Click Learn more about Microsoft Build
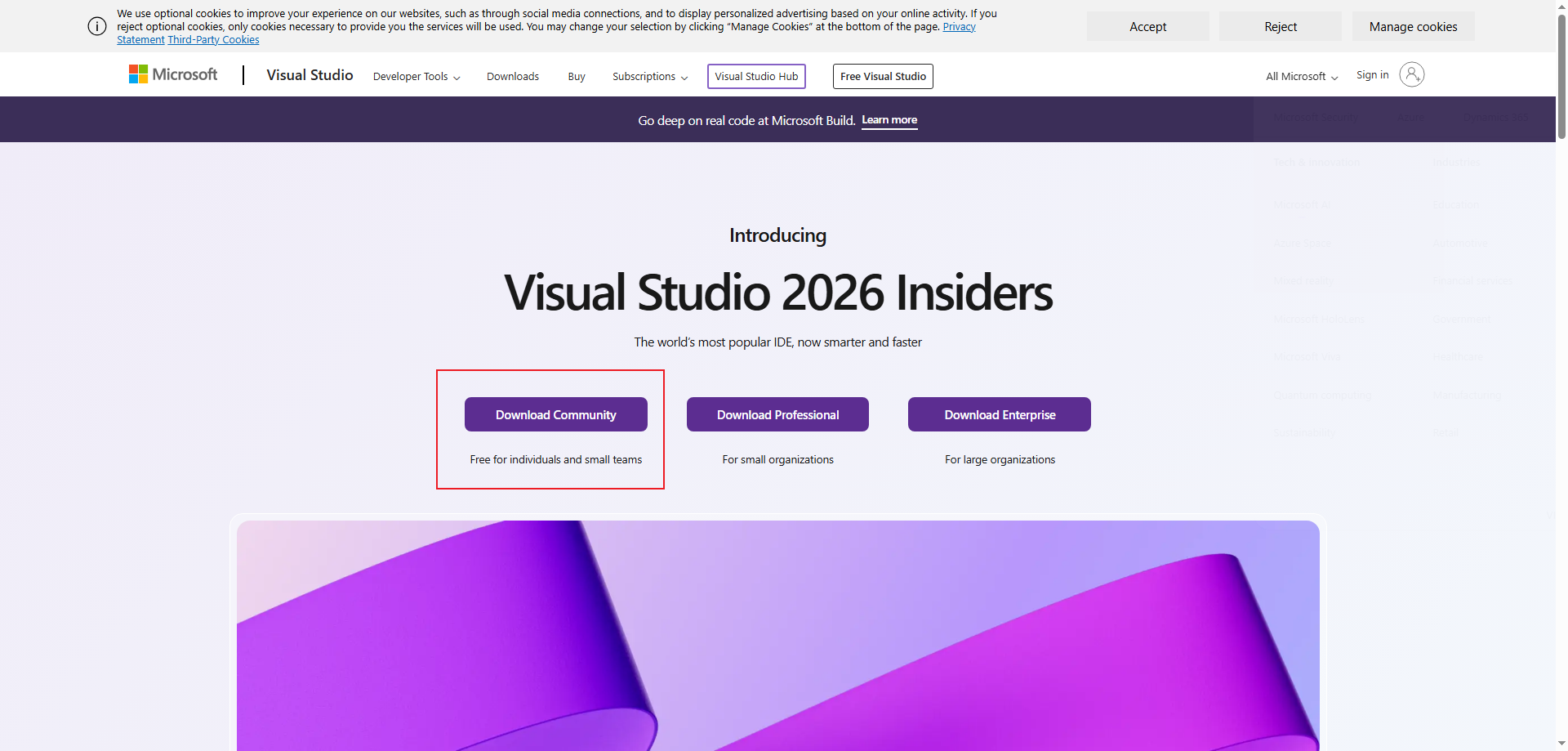The image size is (1568, 751). (889, 120)
